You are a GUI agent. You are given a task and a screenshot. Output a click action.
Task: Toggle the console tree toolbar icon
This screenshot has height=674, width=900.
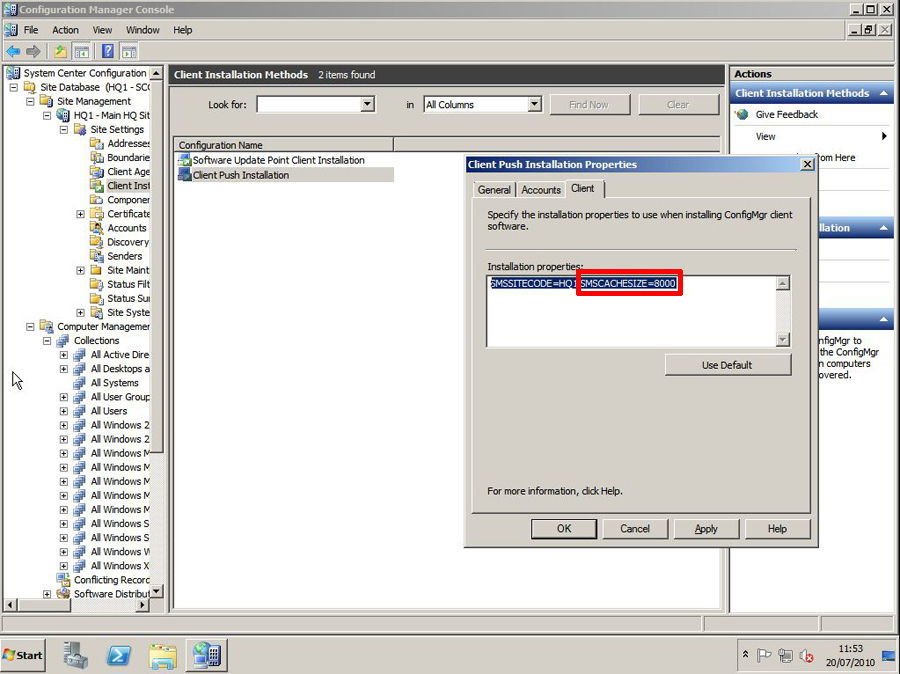click(82, 52)
